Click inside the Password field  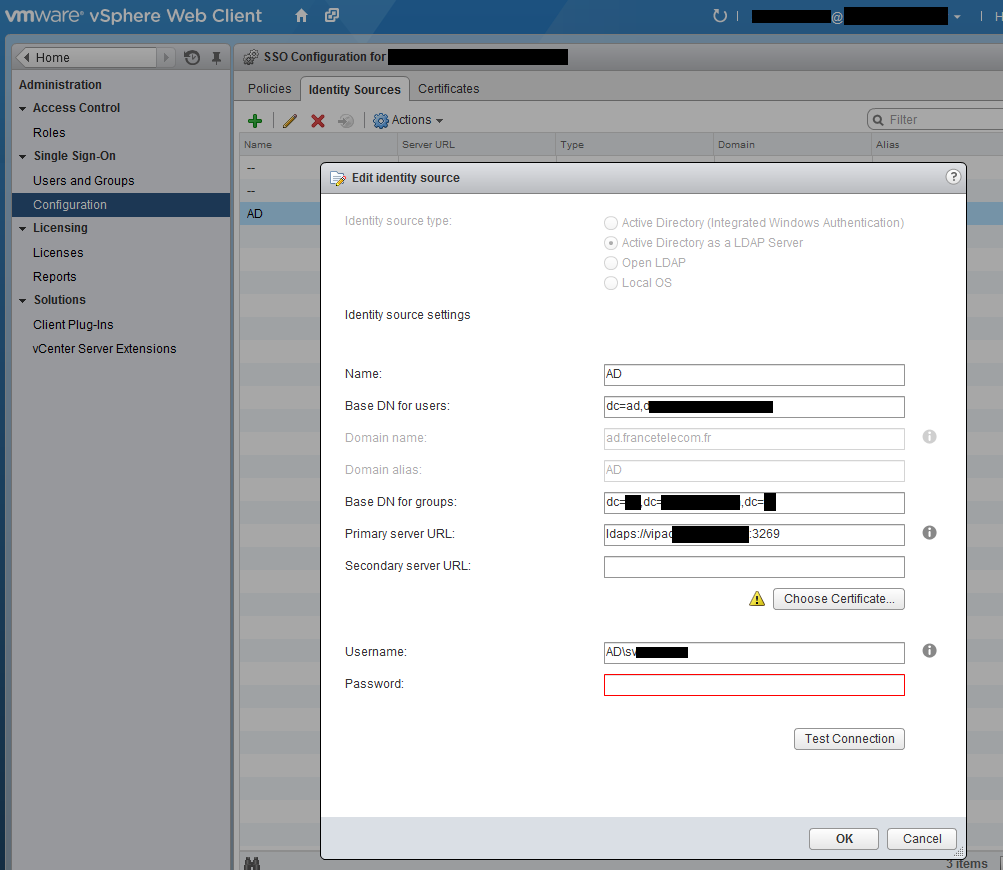pos(754,684)
